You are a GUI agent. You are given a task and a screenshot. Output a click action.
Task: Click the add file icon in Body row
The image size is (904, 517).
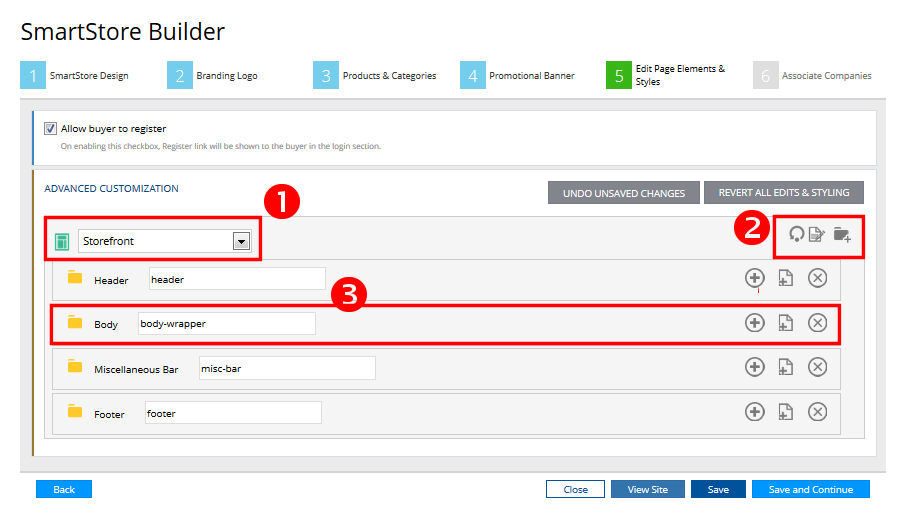click(786, 323)
